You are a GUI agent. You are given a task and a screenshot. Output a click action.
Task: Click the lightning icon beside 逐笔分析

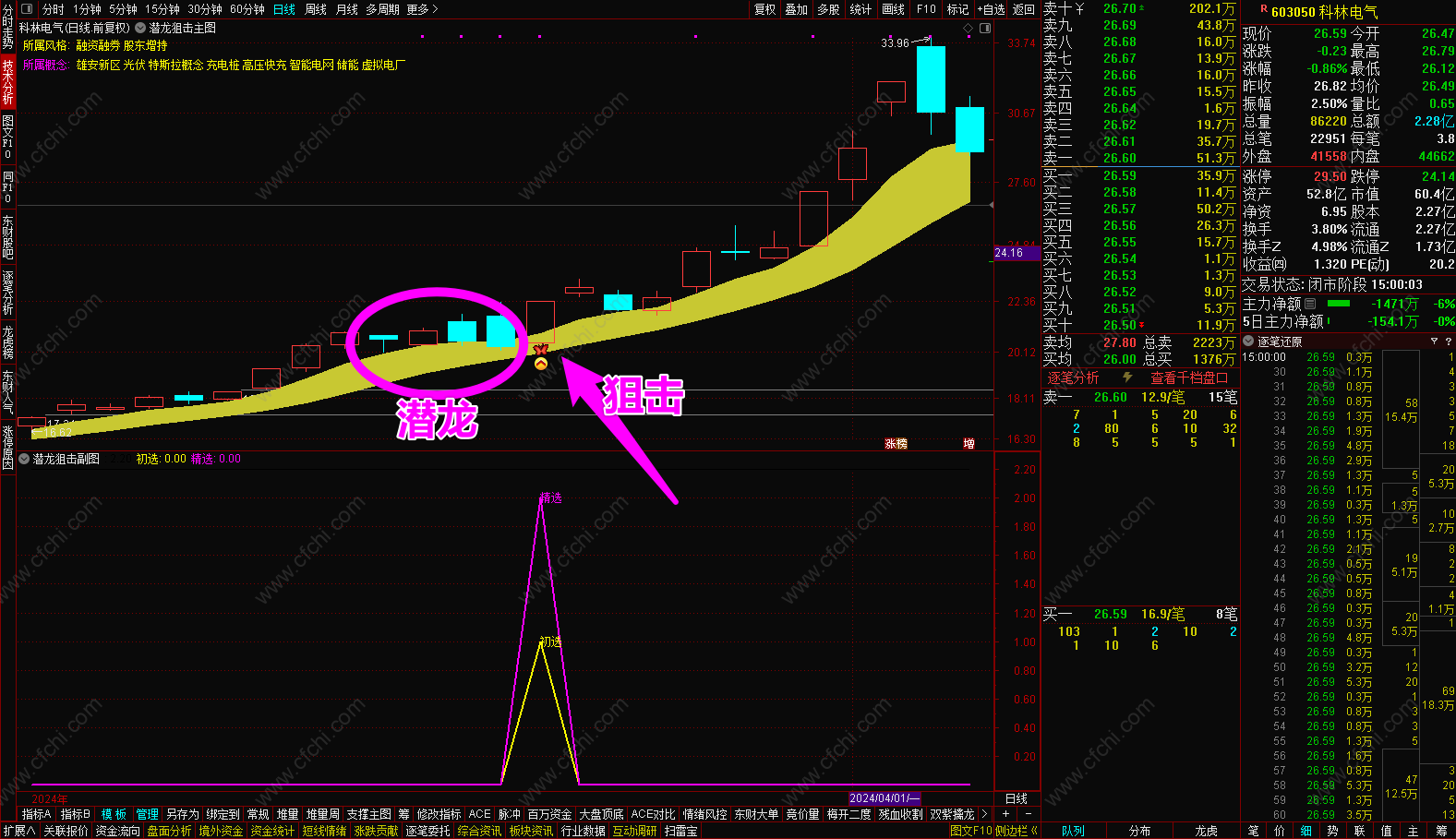[1127, 378]
